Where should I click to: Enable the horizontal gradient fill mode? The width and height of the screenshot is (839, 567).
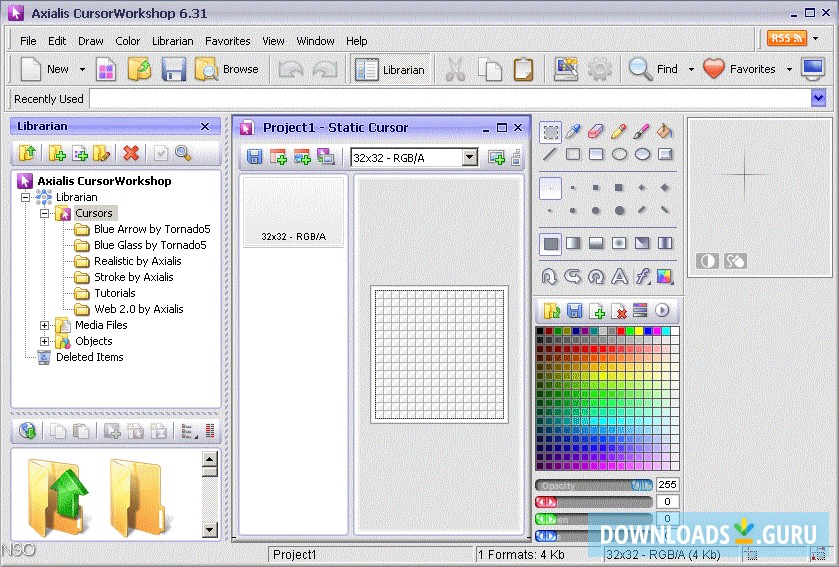click(573, 244)
